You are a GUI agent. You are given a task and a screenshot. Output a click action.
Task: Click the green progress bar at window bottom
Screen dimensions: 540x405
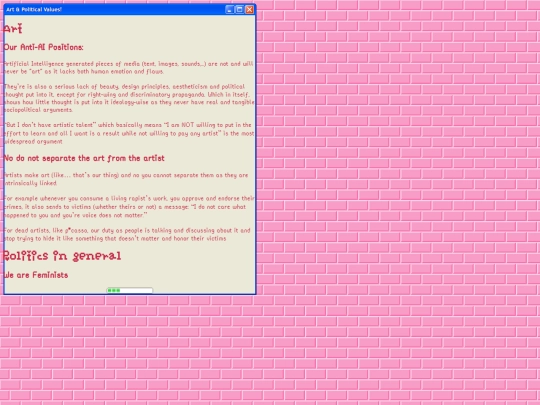tap(129, 290)
